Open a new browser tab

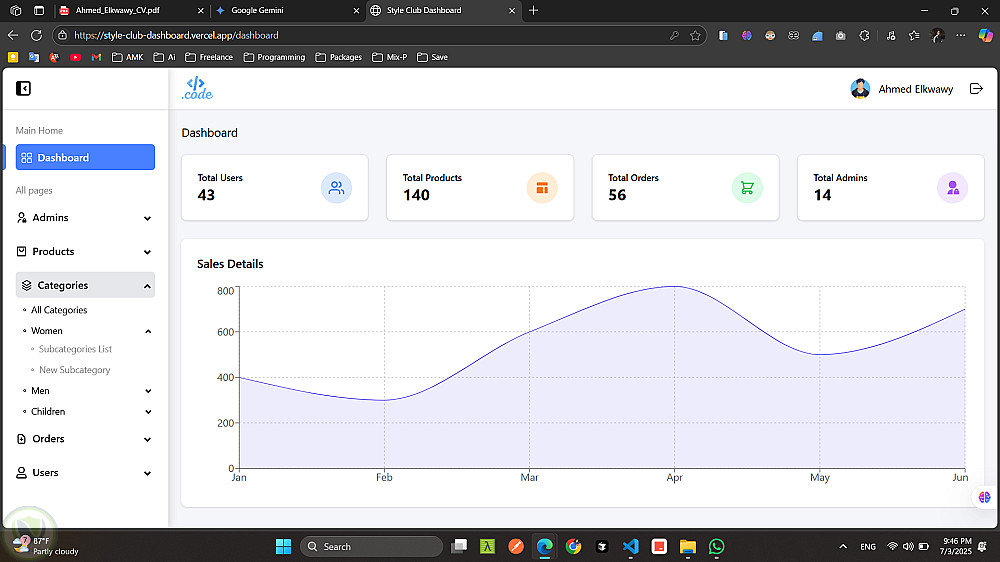[x=534, y=10]
